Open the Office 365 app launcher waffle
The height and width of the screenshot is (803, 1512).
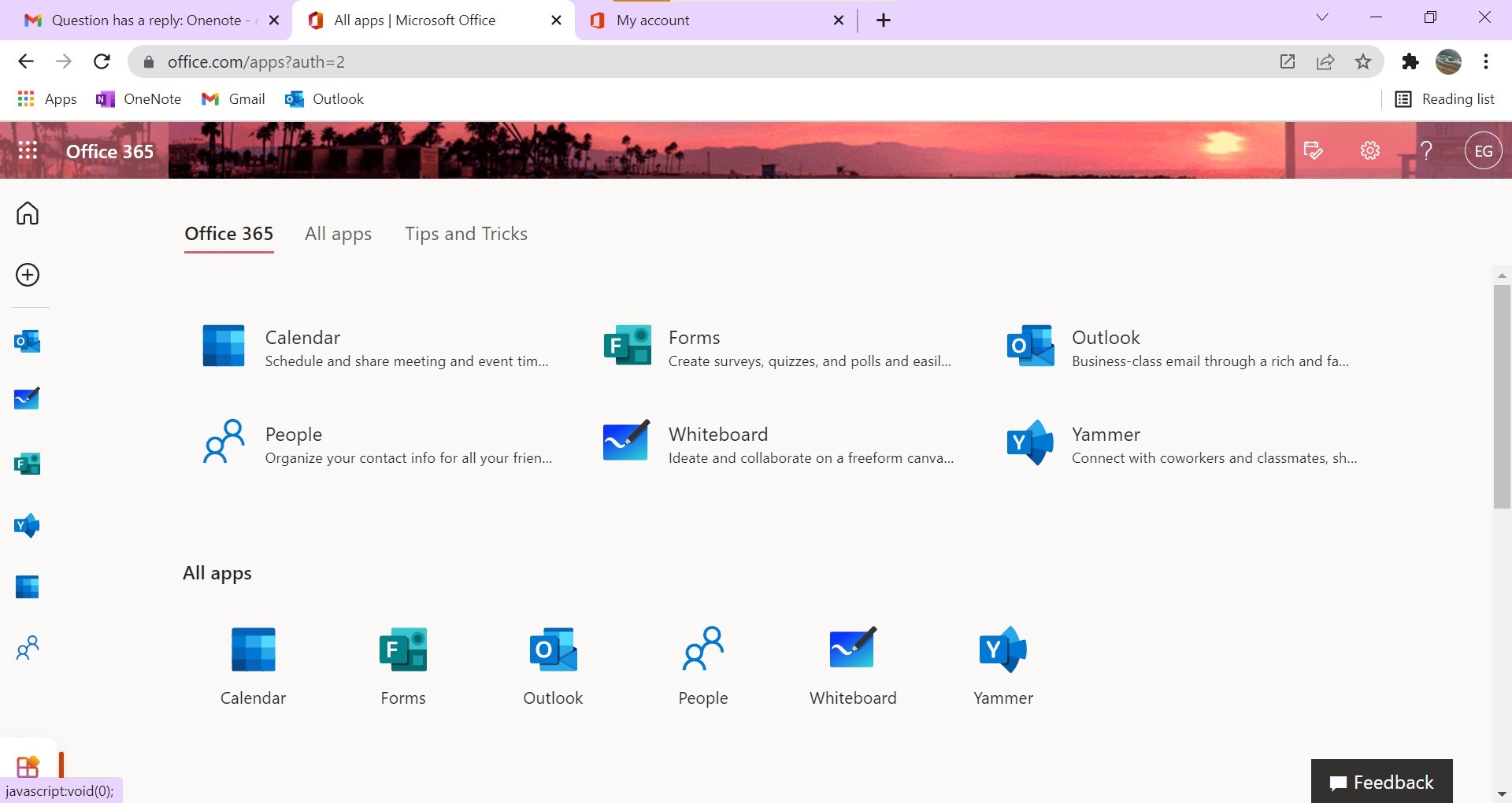[x=28, y=150]
